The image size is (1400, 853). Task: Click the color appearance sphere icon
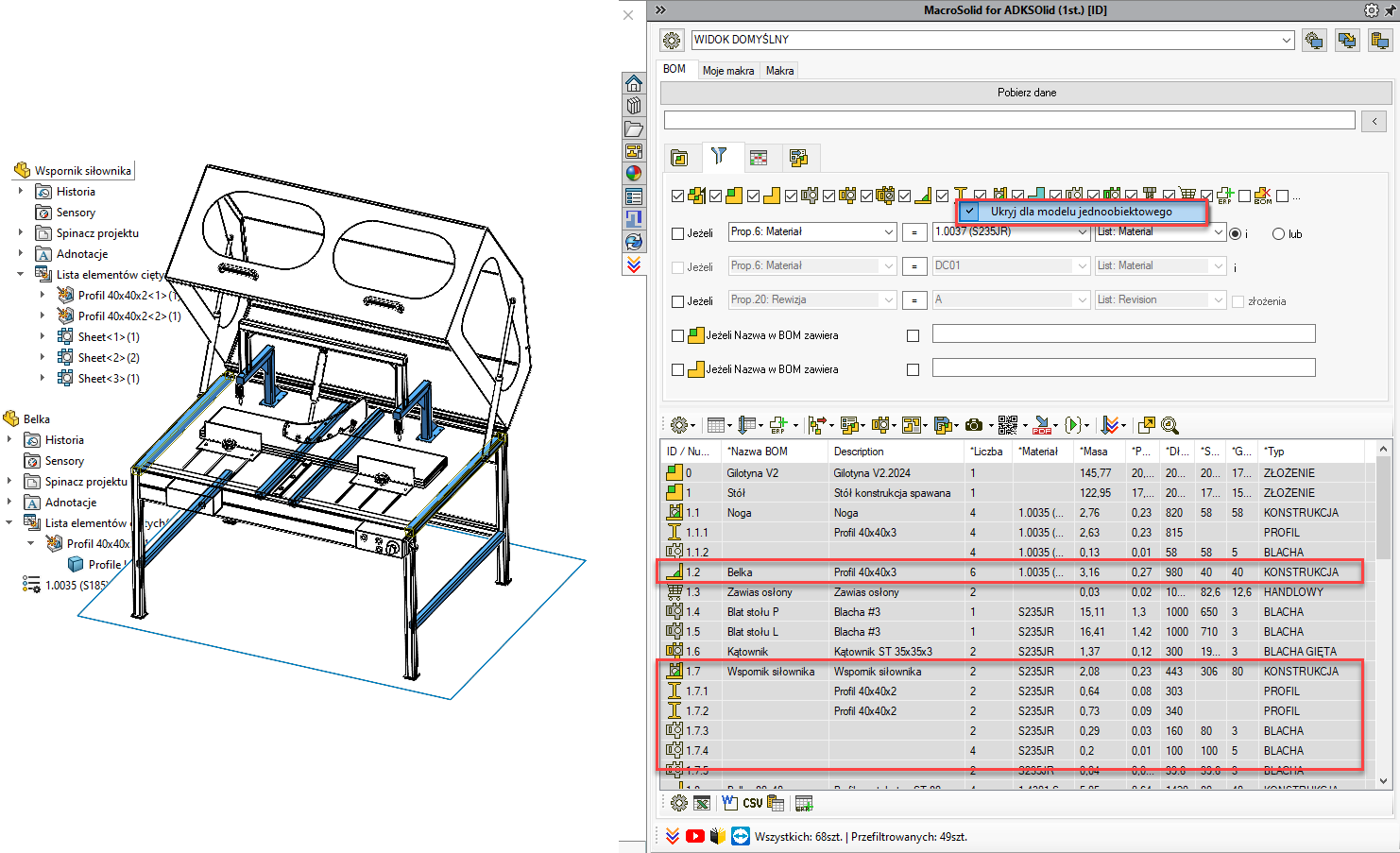pyautogui.click(x=634, y=173)
